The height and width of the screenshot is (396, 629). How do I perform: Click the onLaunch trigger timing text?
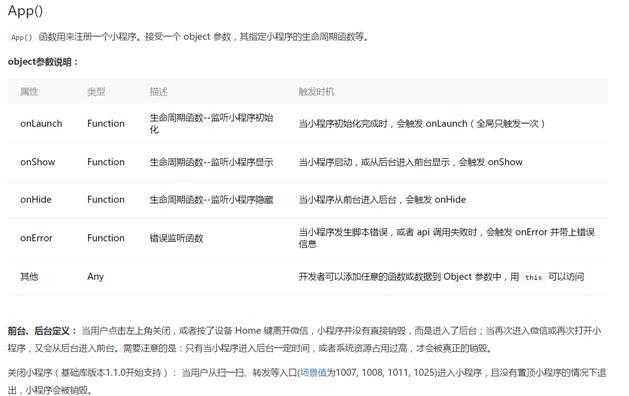pyautogui.click(x=422, y=124)
